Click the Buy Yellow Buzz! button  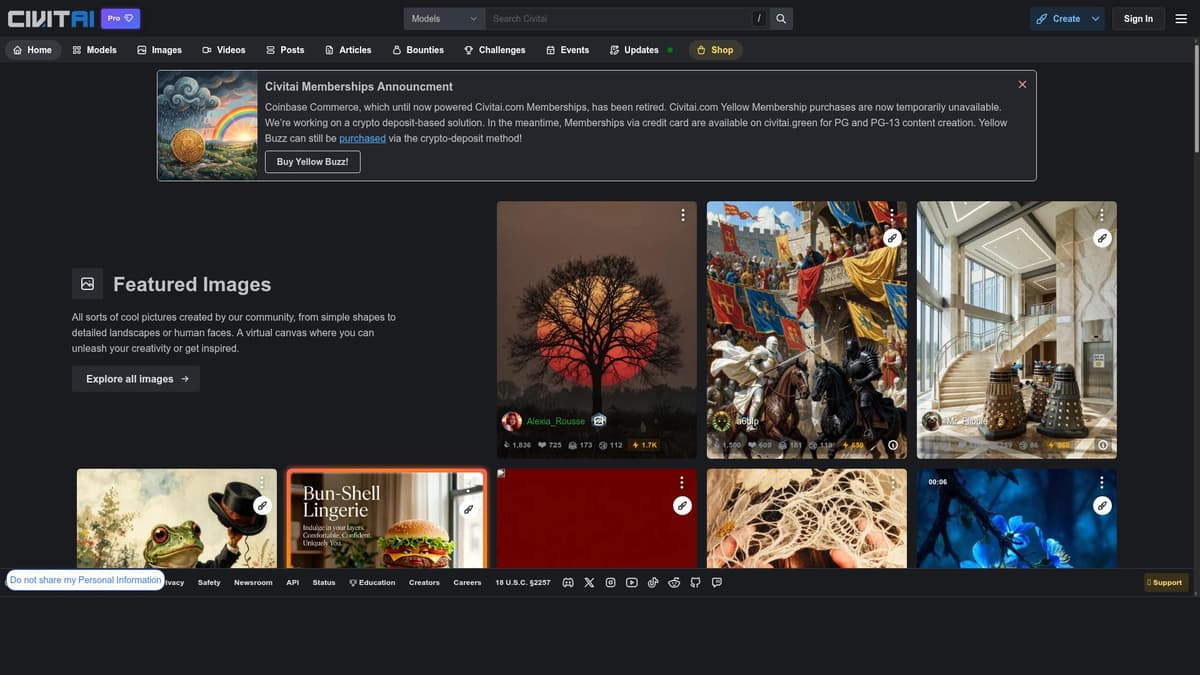(312, 161)
